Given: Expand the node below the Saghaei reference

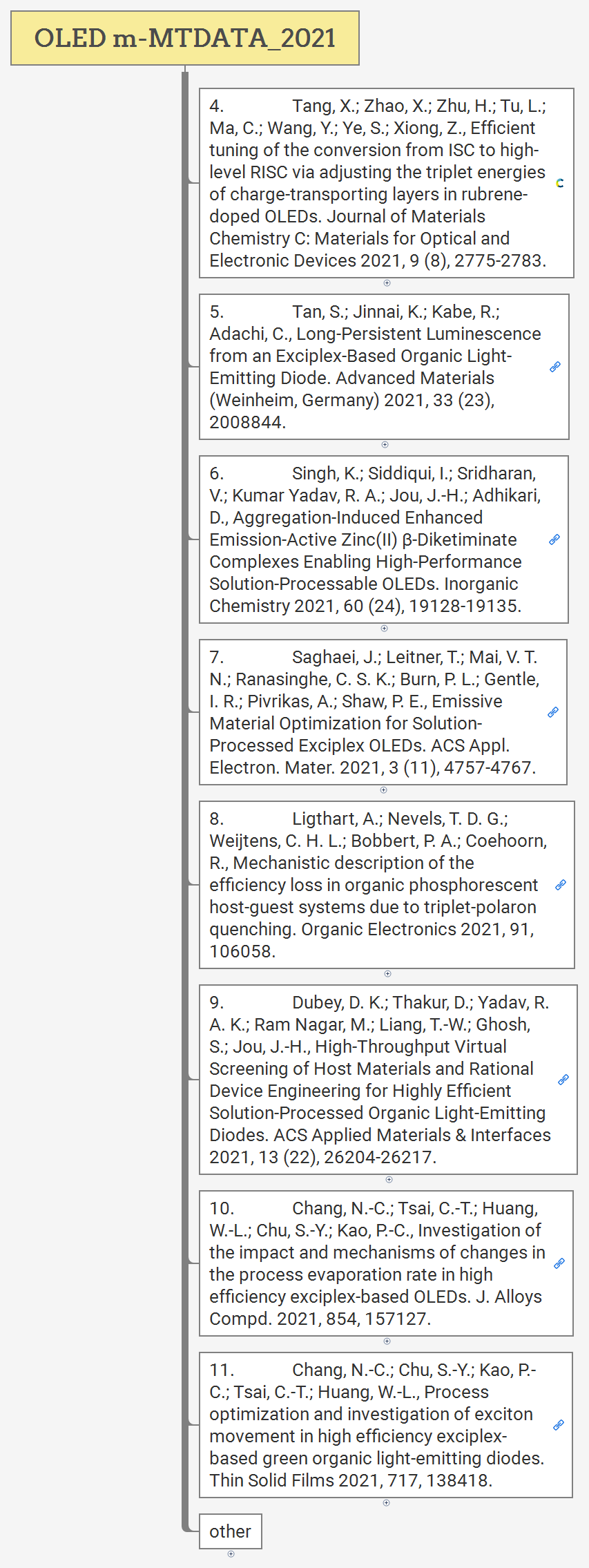Looking at the screenshot, I should pyautogui.click(x=383, y=790).
